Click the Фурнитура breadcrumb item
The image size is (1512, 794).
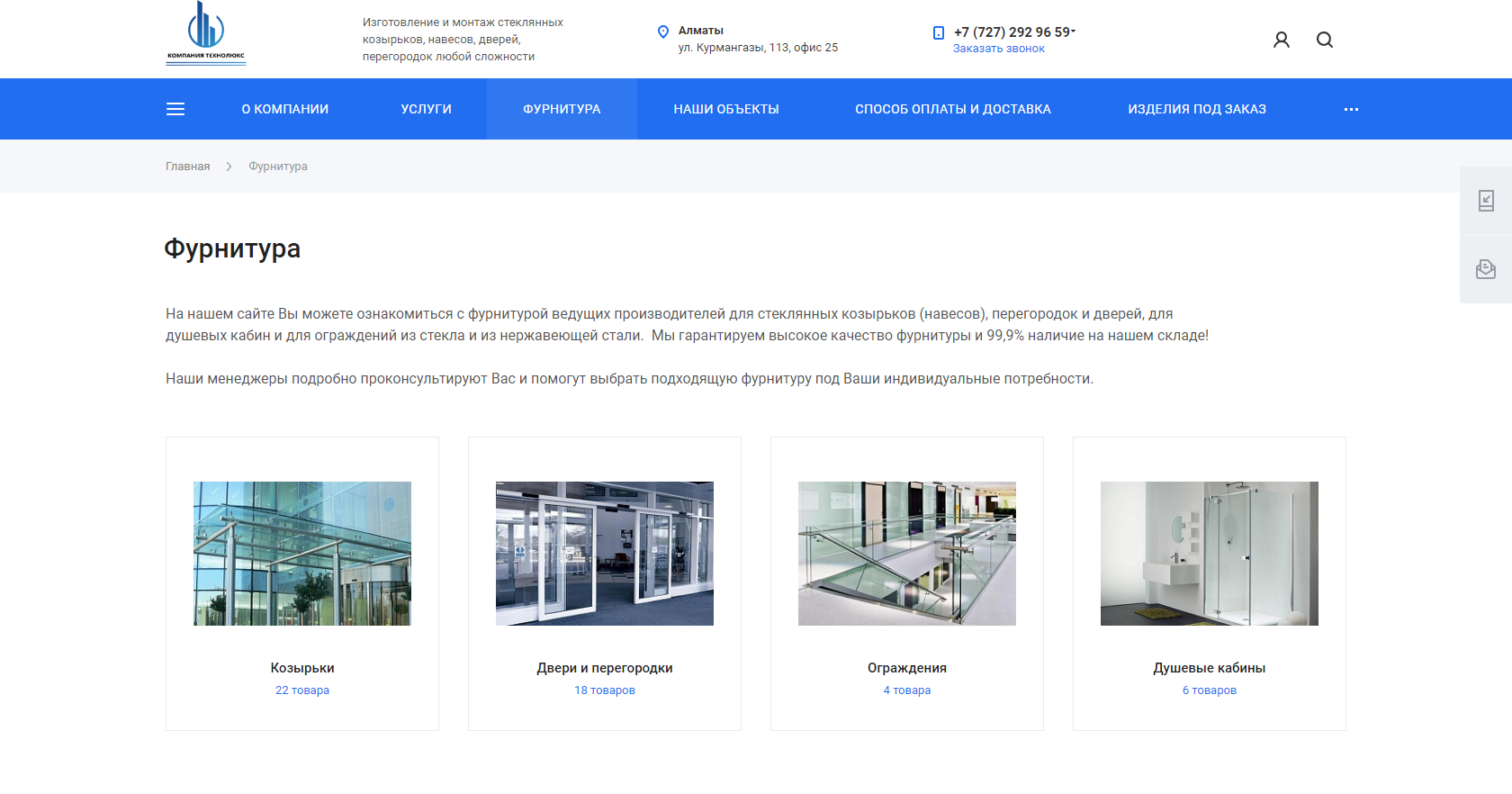click(278, 167)
